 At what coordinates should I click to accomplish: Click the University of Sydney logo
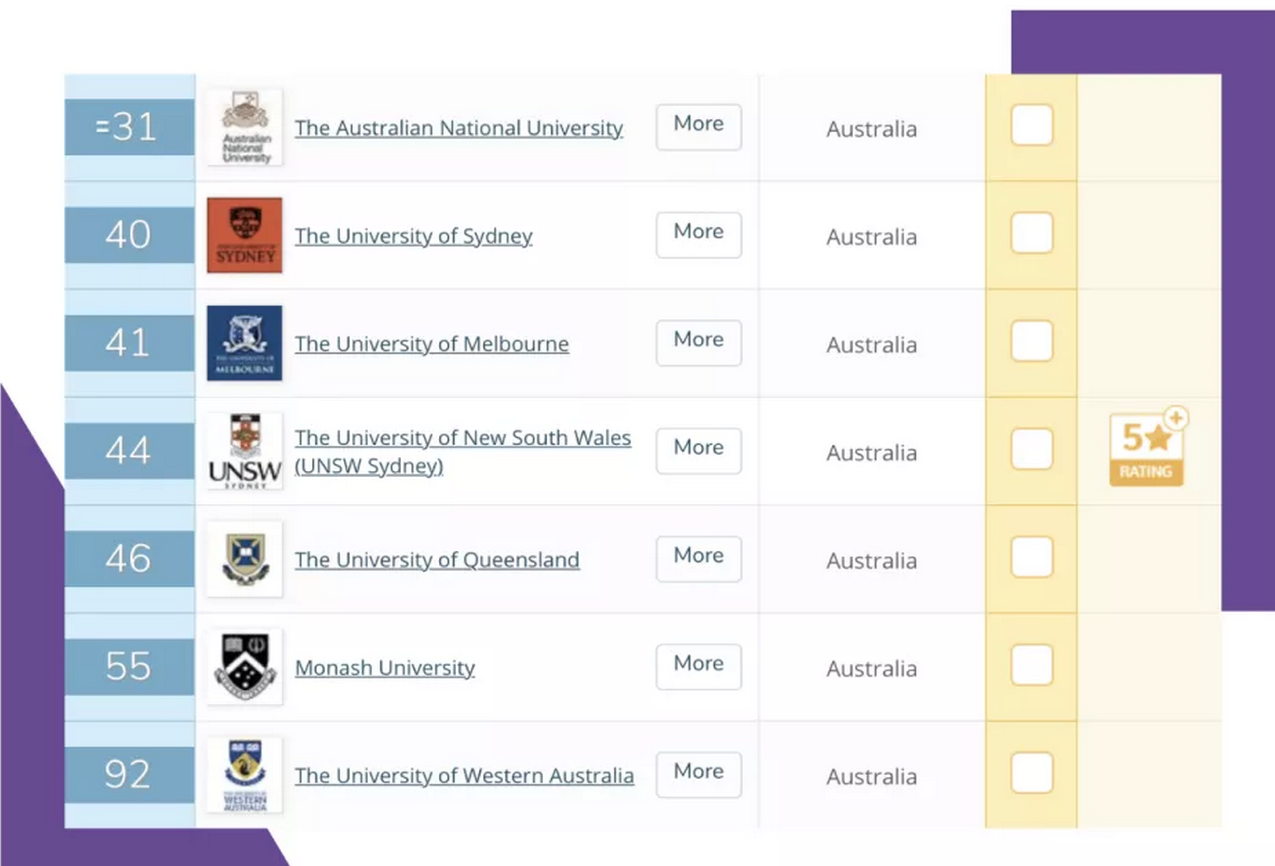[244, 236]
